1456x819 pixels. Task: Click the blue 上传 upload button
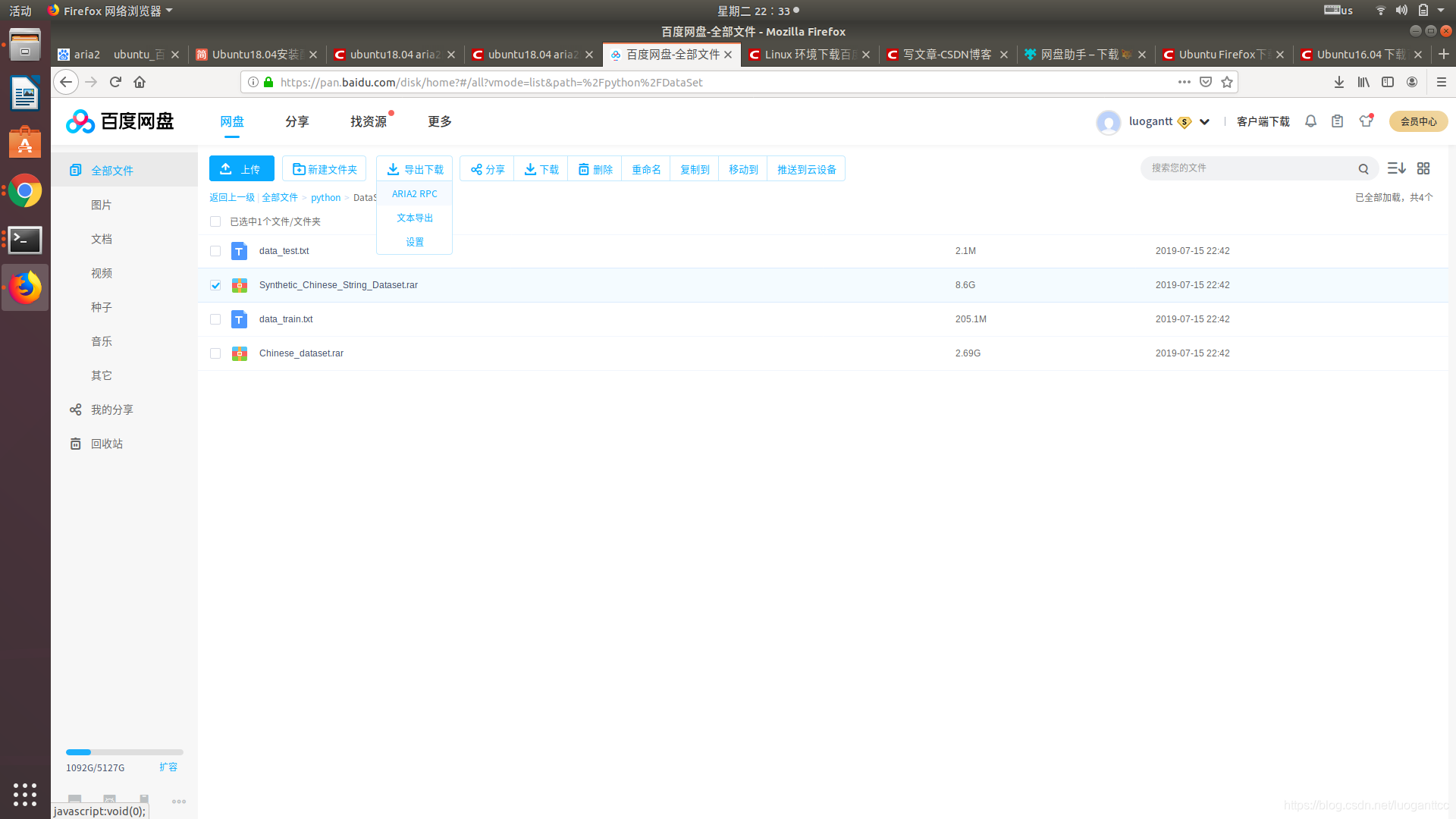point(241,169)
